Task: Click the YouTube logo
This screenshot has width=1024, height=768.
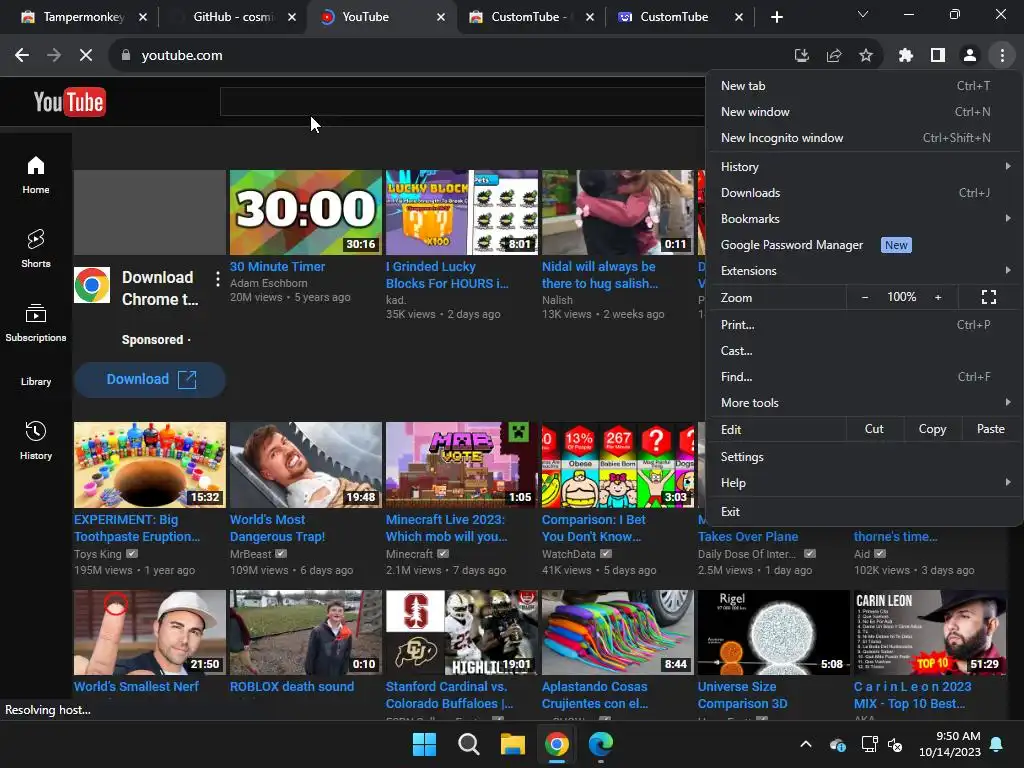Action: [x=69, y=102]
